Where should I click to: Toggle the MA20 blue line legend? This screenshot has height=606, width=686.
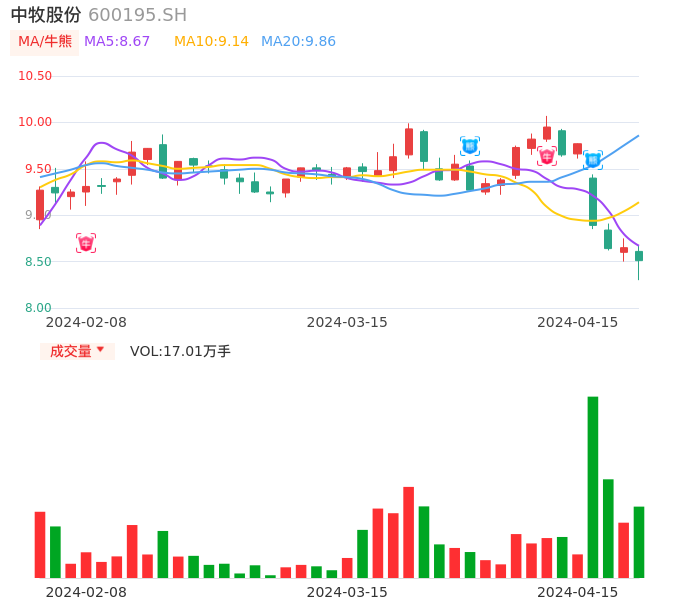tap(298, 42)
